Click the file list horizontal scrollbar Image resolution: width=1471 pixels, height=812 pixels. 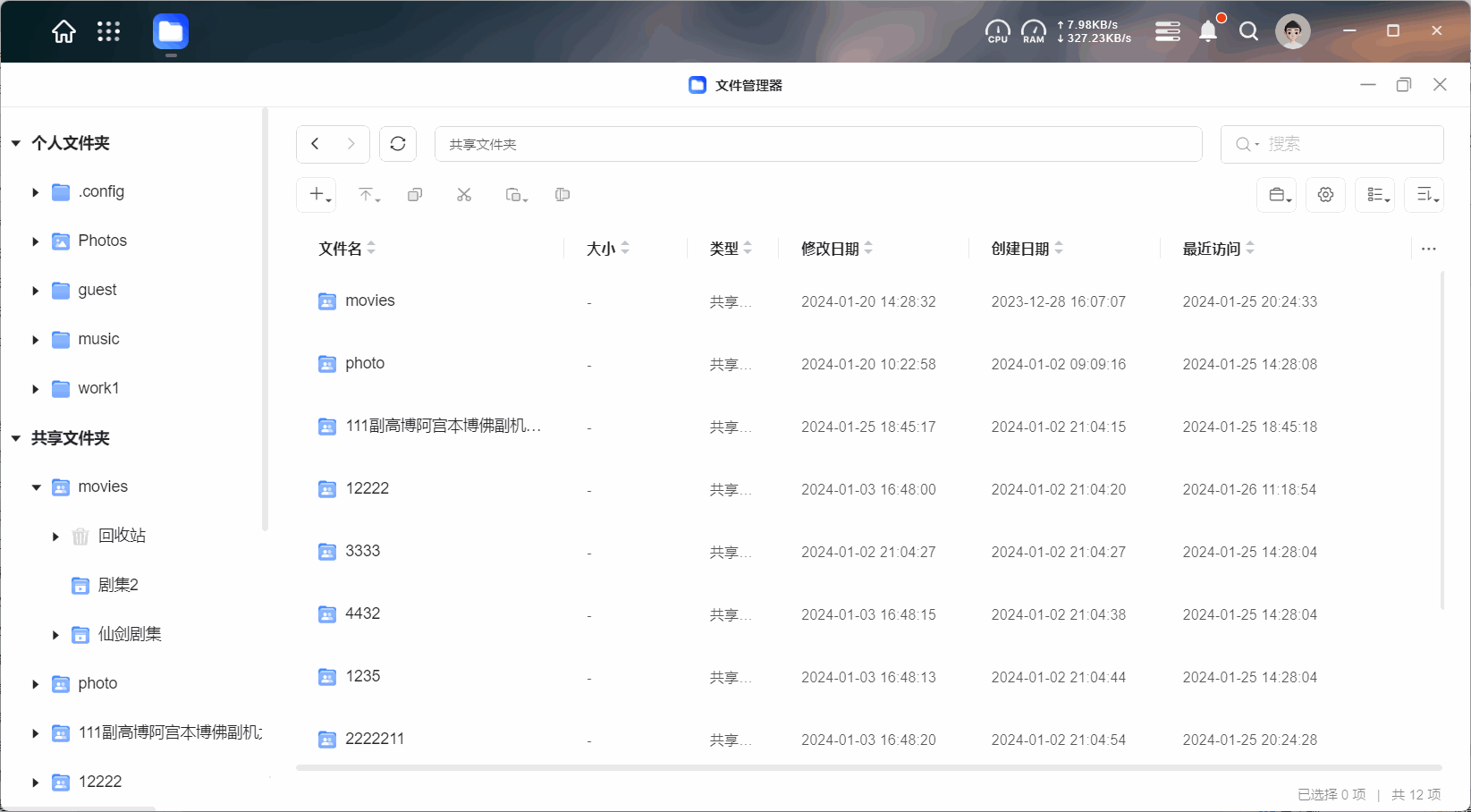click(869, 767)
